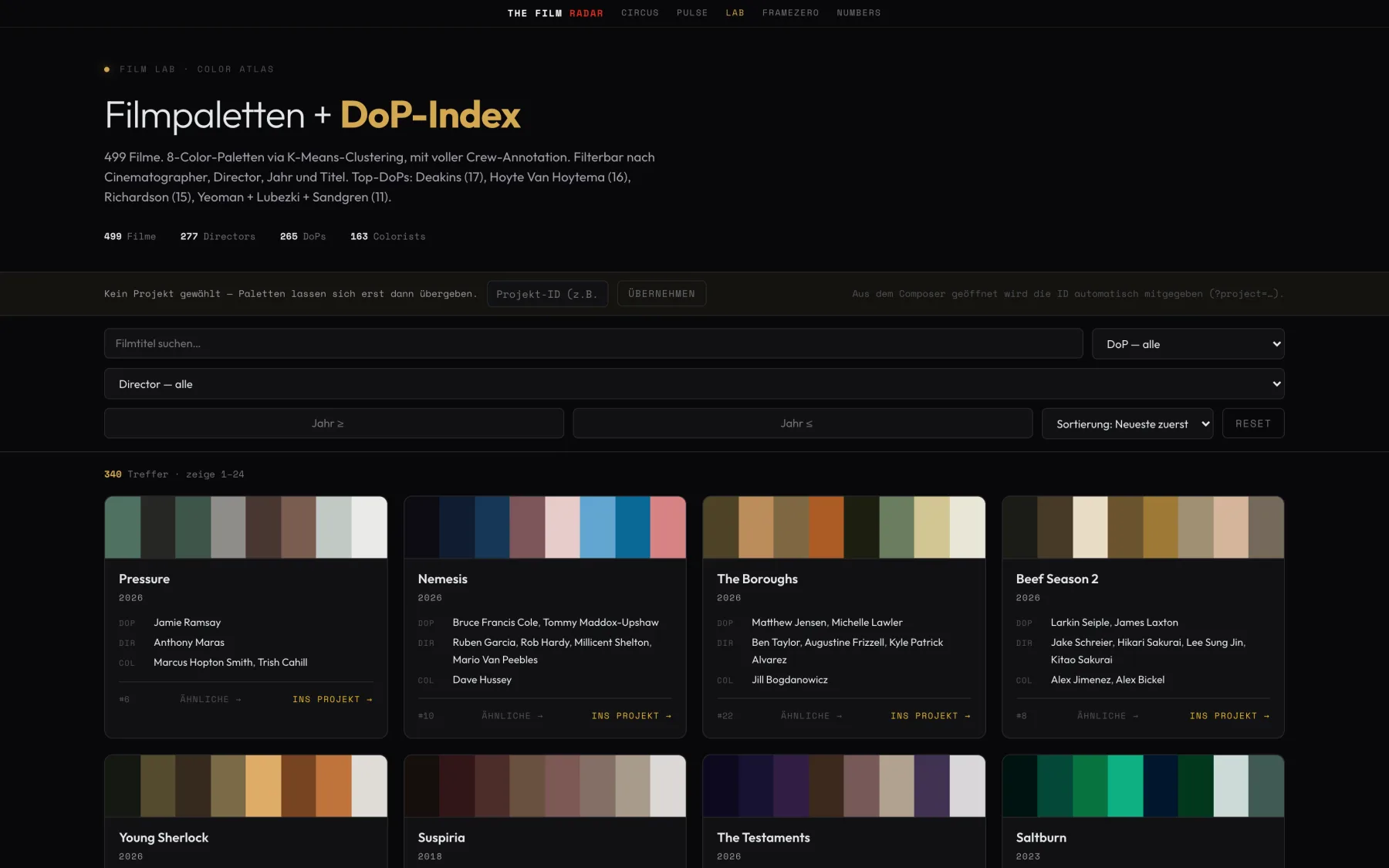Open The Boroughs film title
The height and width of the screenshot is (868, 1389).
[x=757, y=579]
